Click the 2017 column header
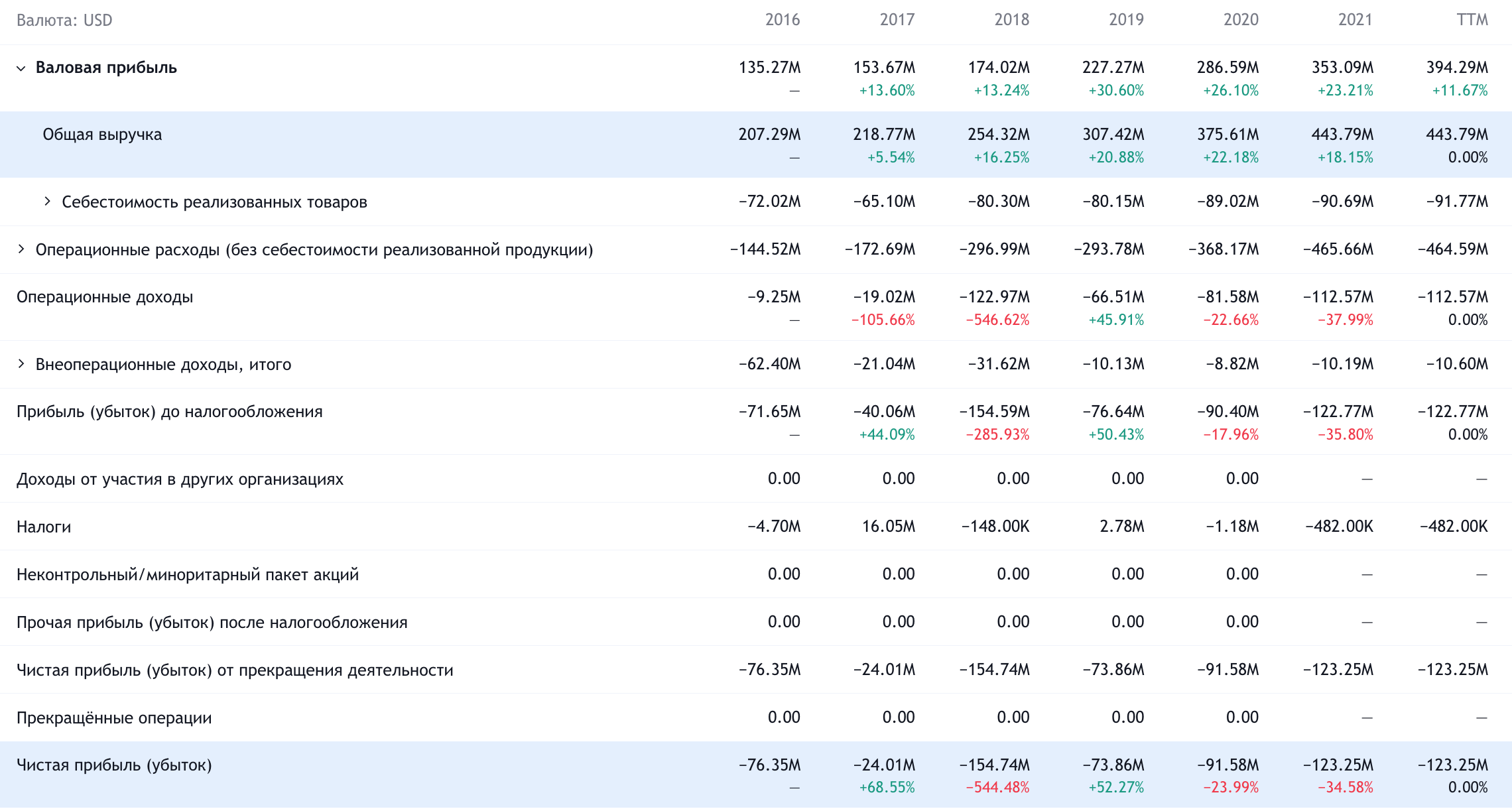The width and height of the screenshot is (1512, 809). 897,20
